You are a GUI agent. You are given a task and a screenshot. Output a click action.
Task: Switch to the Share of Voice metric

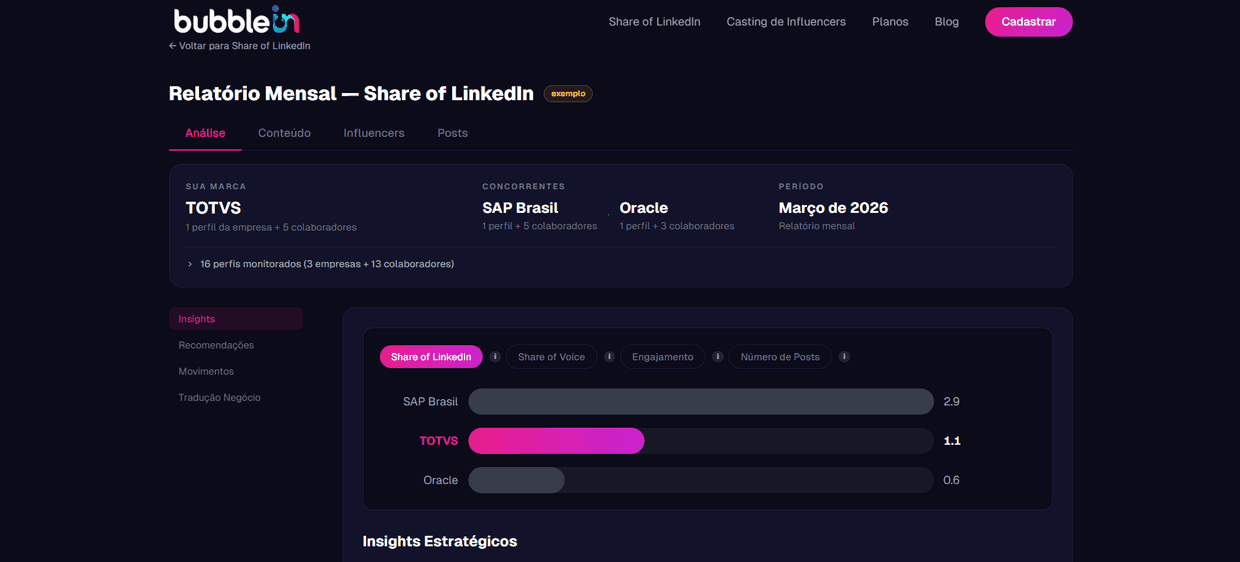(551, 357)
